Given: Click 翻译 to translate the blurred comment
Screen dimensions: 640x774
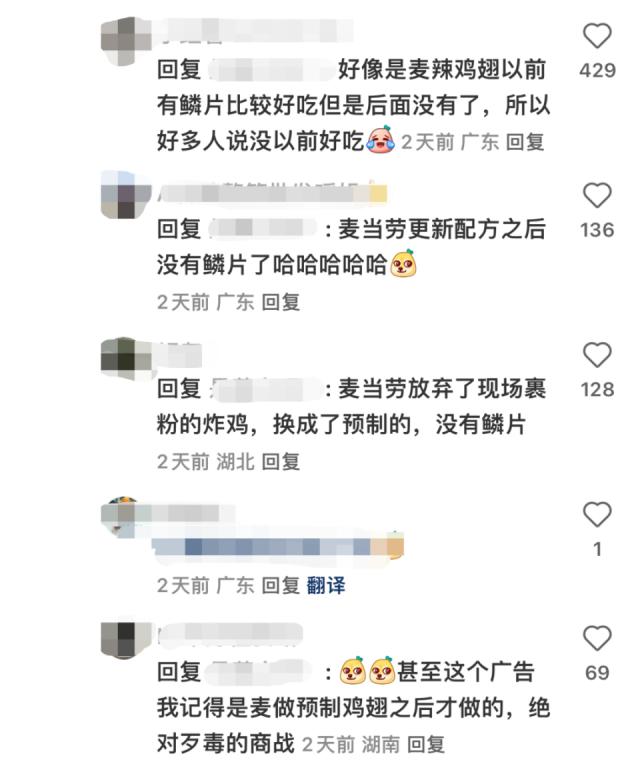Looking at the screenshot, I should [326, 585].
